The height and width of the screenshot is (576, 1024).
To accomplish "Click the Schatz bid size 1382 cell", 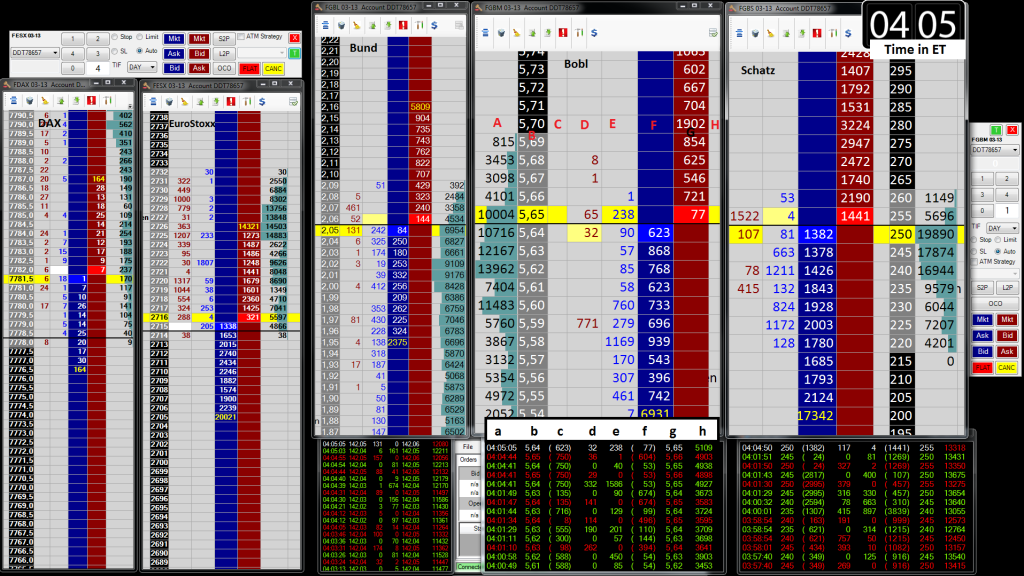I will coord(818,234).
